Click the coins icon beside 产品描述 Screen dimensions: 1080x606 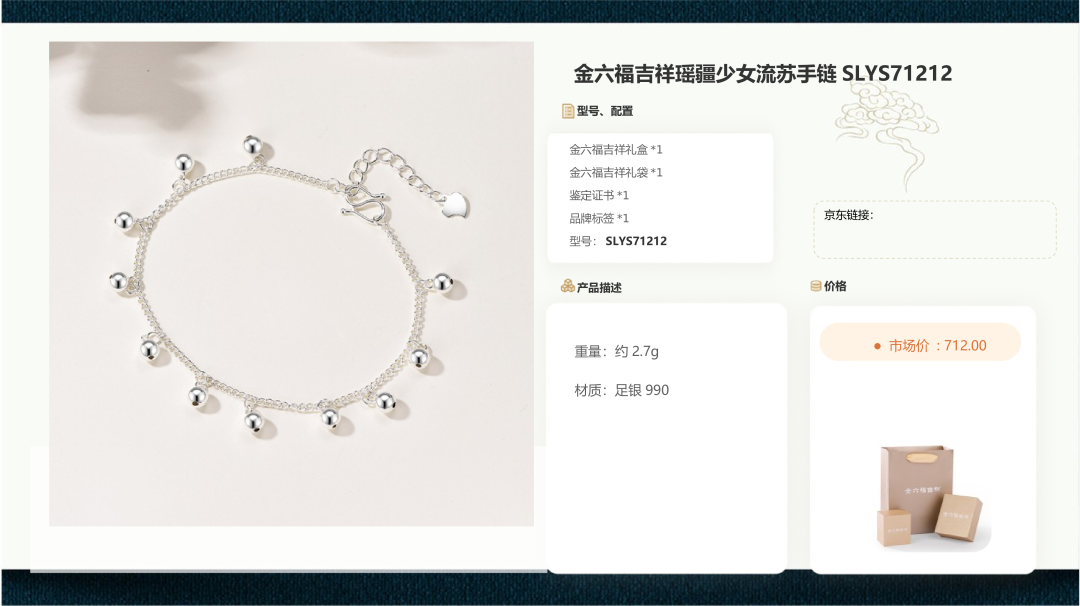[x=568, y=286]
